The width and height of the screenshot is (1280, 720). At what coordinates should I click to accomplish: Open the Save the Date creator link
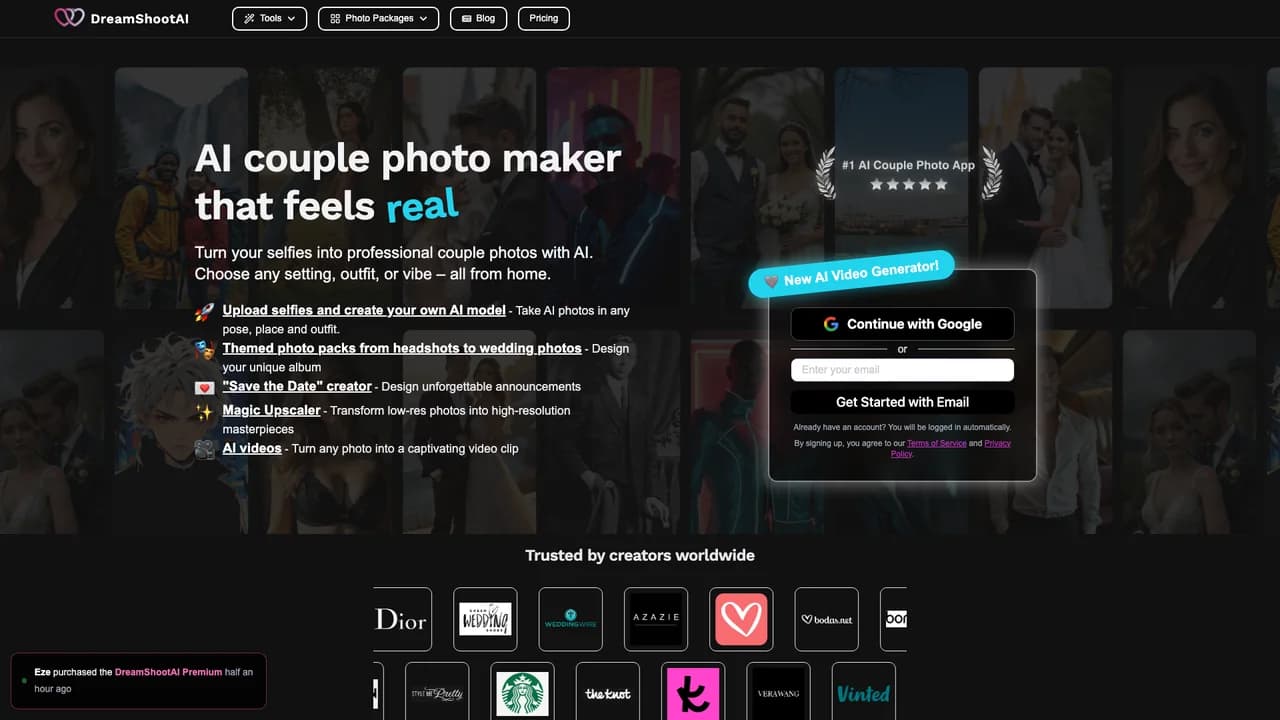point(297,386)
